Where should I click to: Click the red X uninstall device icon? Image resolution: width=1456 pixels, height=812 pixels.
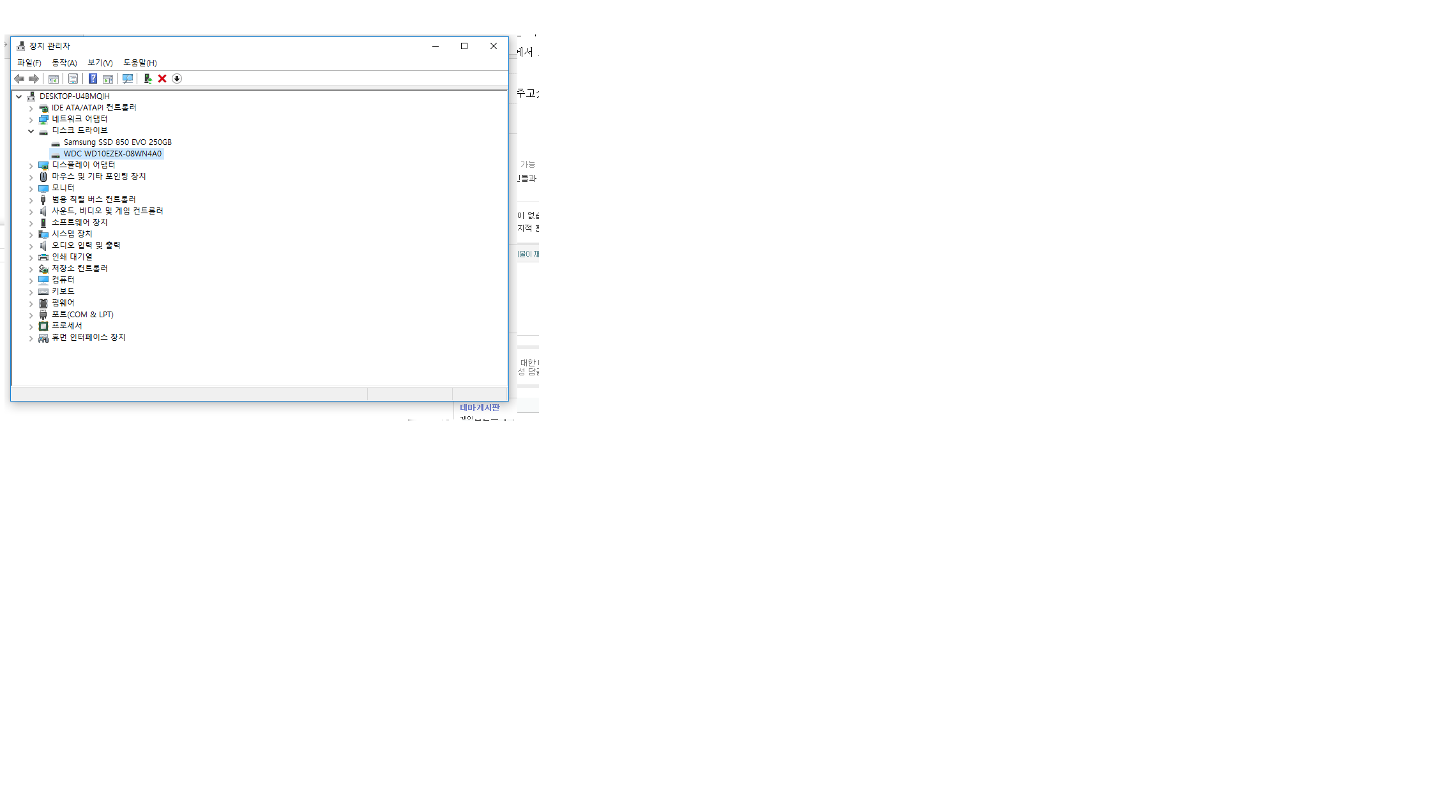(162, 79)
